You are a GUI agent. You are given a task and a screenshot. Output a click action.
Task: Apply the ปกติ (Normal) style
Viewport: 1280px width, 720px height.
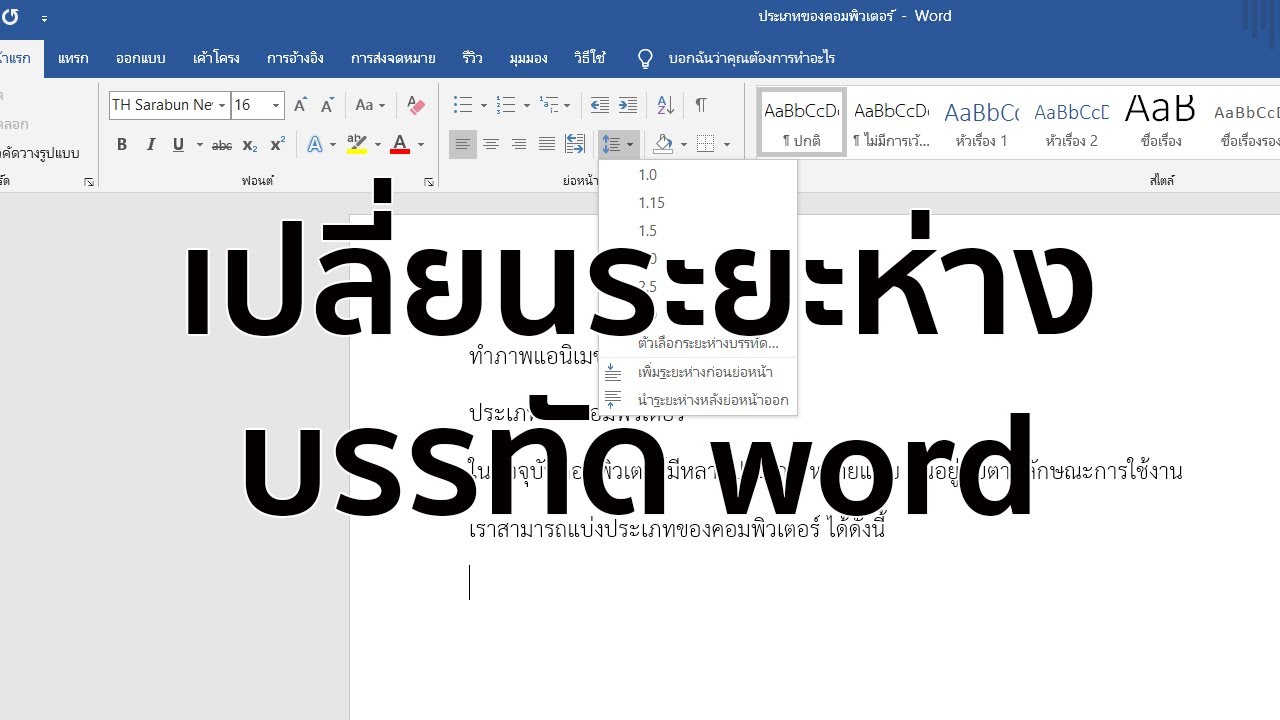pos(801,122)
